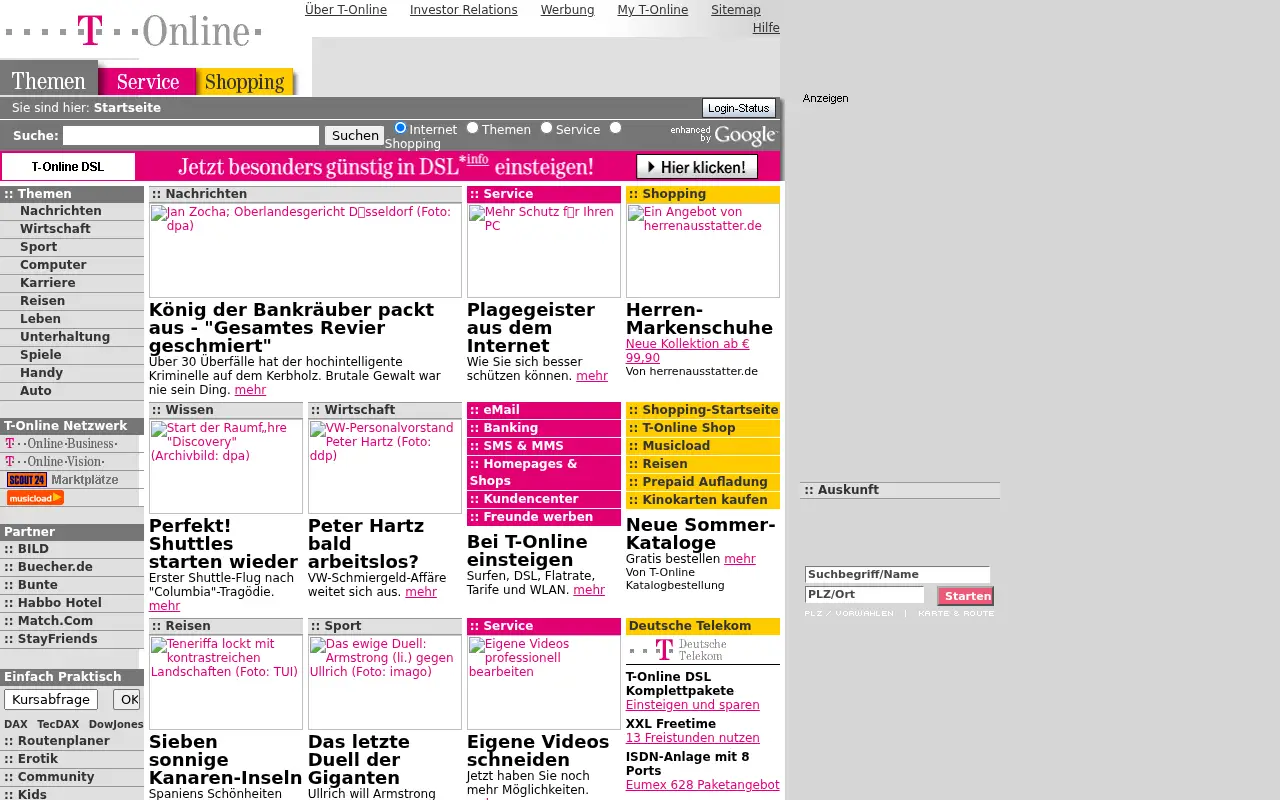Click OK next to Kursabfrage
This screenshot has width=1280, height=800.
point(127,700)
